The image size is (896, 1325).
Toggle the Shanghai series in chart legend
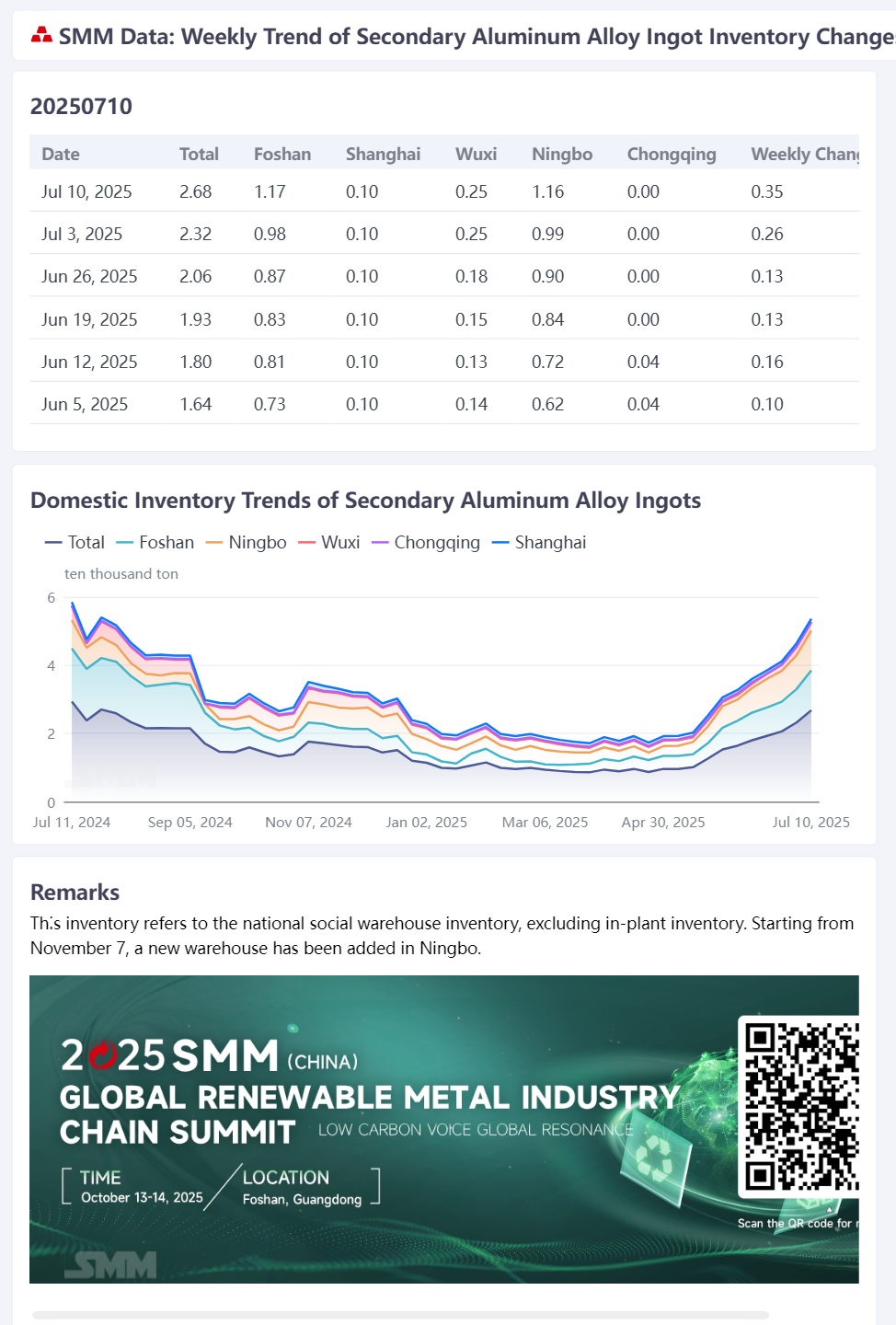(538, 542)
